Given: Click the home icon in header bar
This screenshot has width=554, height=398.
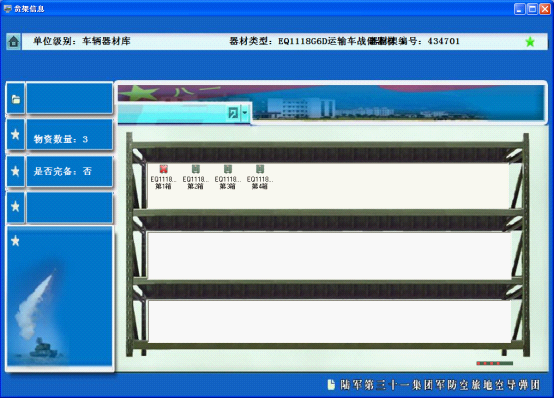Looking at the screenshot, I should 13,42.
